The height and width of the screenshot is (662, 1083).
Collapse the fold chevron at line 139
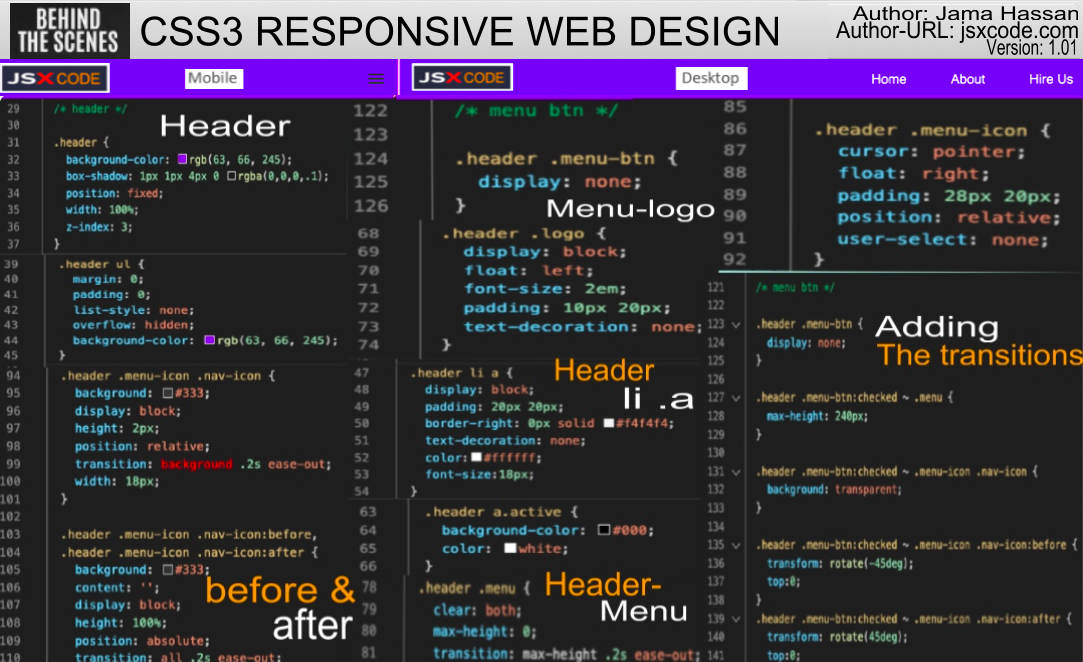coord(736,619)
